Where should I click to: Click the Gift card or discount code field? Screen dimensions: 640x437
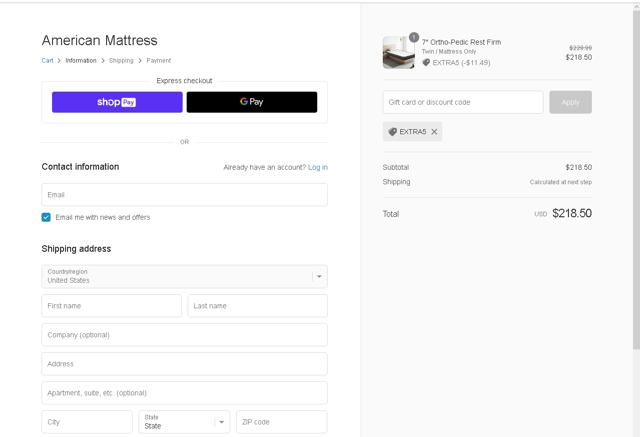click(463, 102)
